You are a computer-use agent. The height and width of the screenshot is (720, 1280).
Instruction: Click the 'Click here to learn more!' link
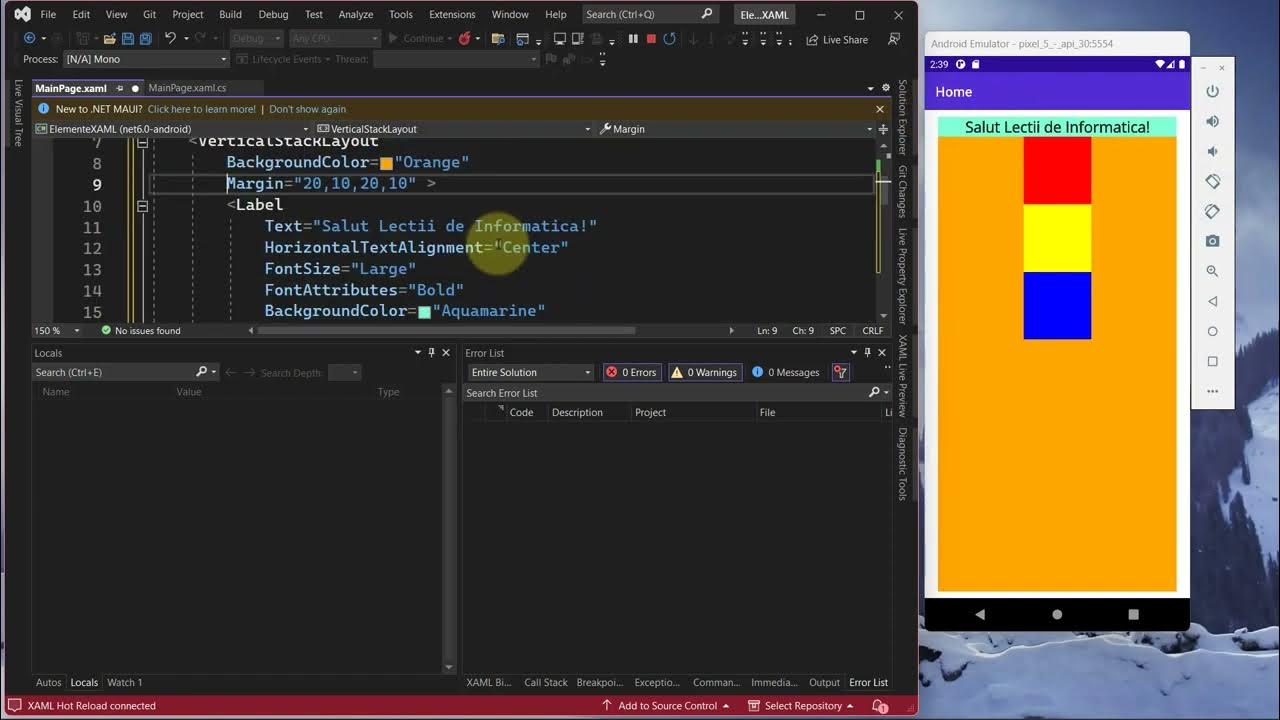202,109
